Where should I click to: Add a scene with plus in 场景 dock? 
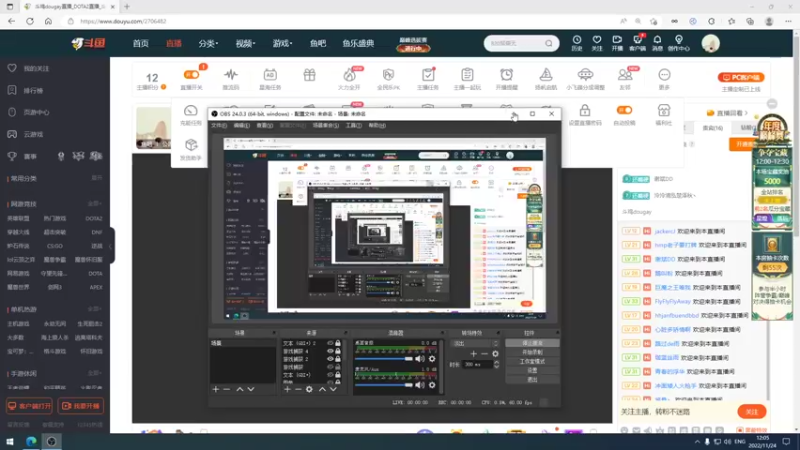pyautogui.click(x=215, y=389)
